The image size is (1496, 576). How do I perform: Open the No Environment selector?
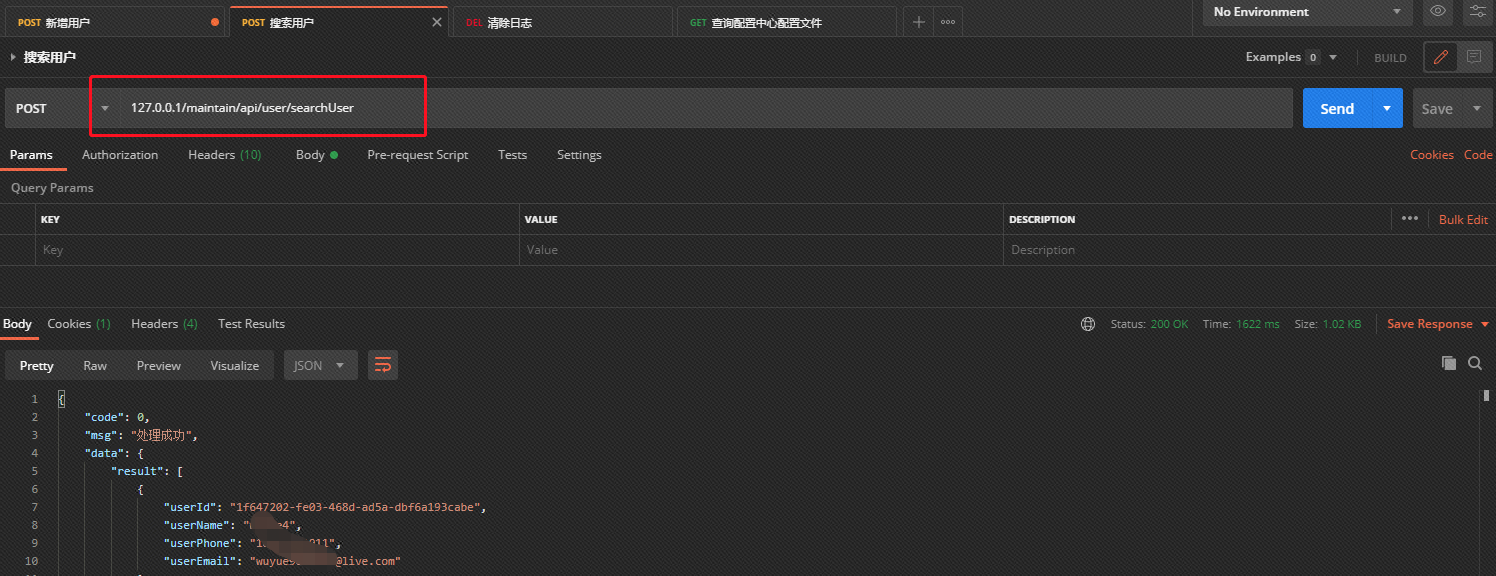(x=1300, y=12)
